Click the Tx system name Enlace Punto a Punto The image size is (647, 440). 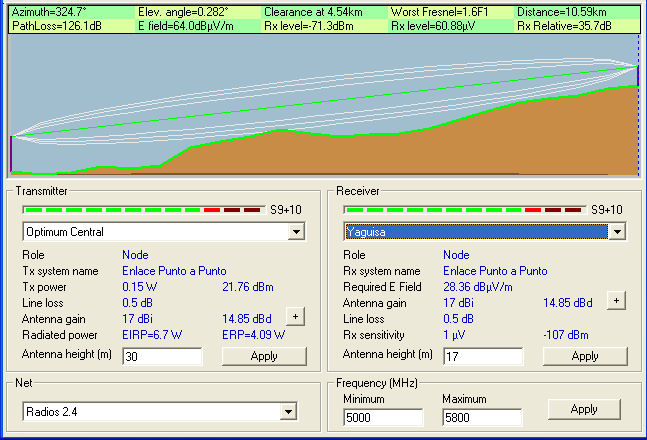pos(174,271)
